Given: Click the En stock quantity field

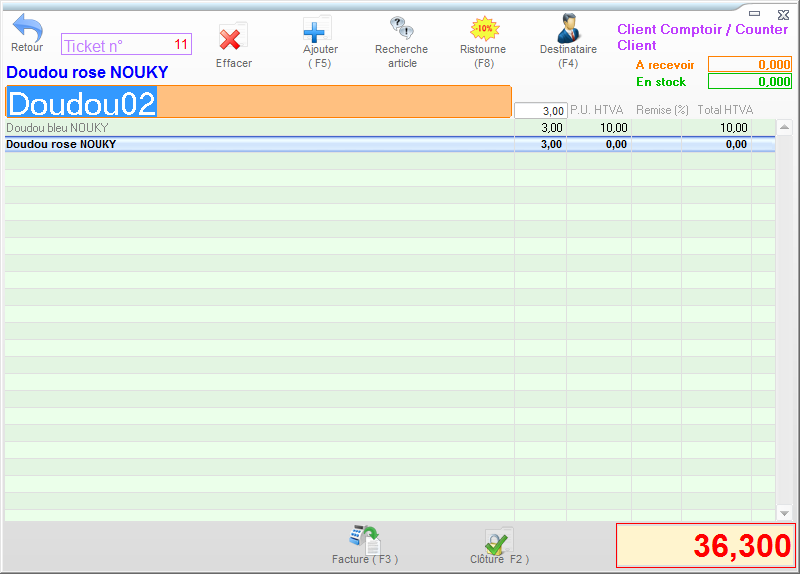Looking at the screenshot, I should click(x=749, y=82).
